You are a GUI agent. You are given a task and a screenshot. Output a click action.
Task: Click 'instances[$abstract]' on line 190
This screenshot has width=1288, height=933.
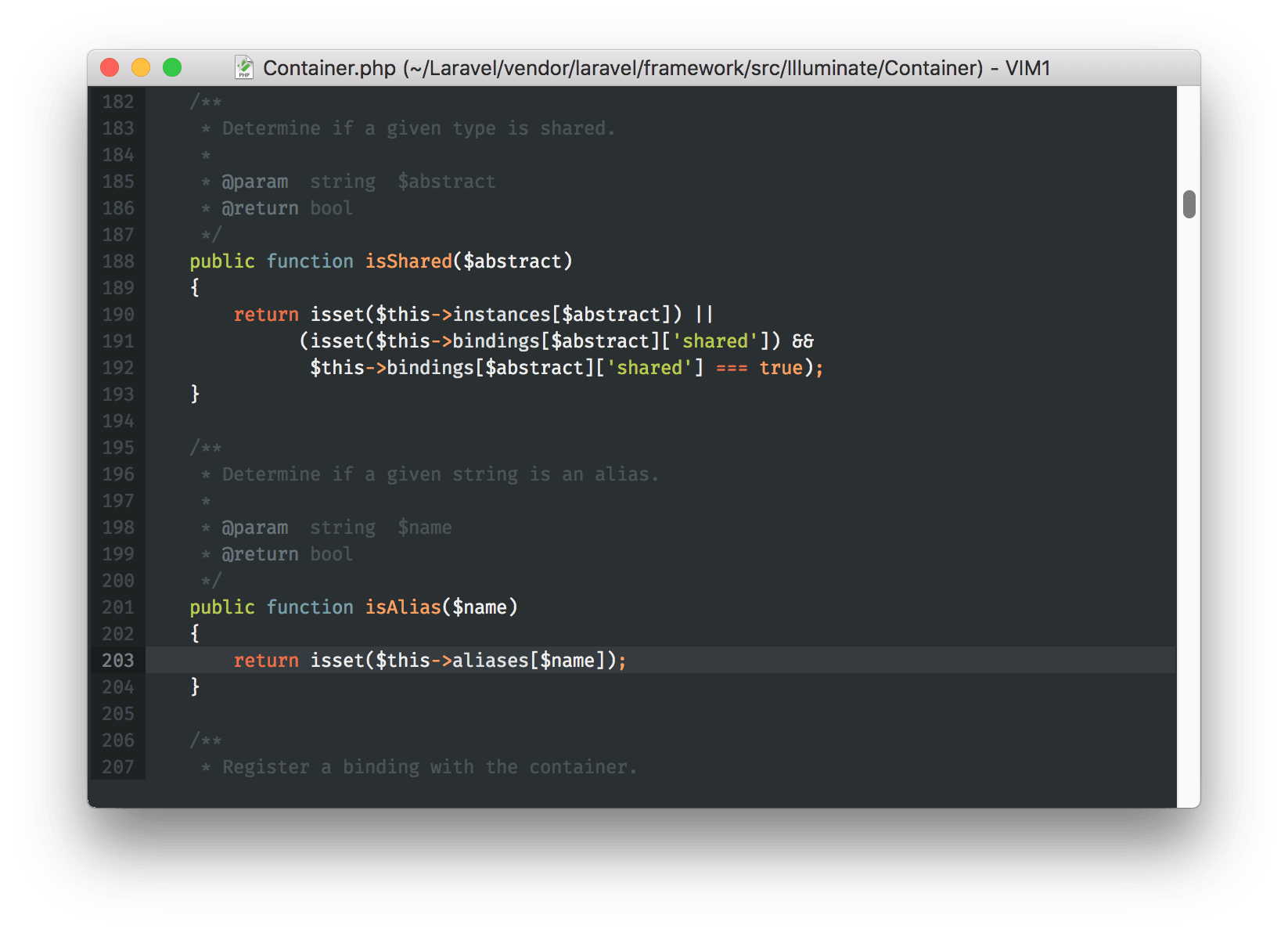(x=562, y=315)
